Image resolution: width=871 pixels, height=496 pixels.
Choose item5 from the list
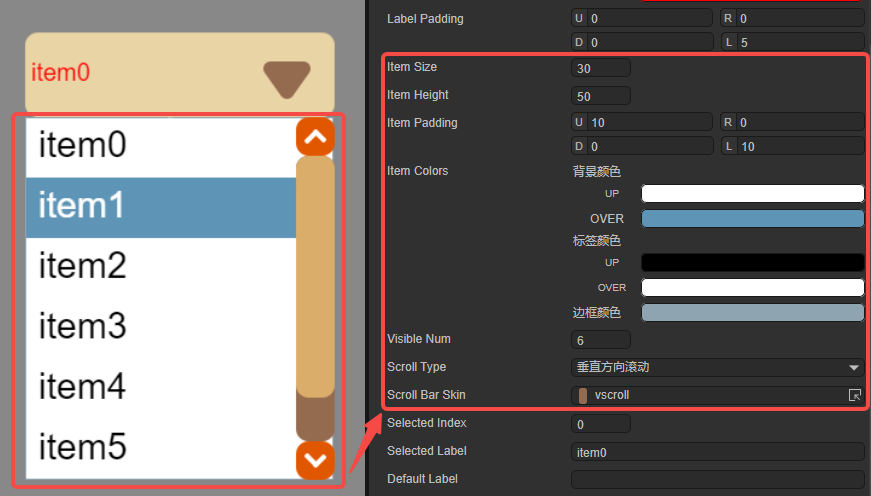(x=160, y=447)
